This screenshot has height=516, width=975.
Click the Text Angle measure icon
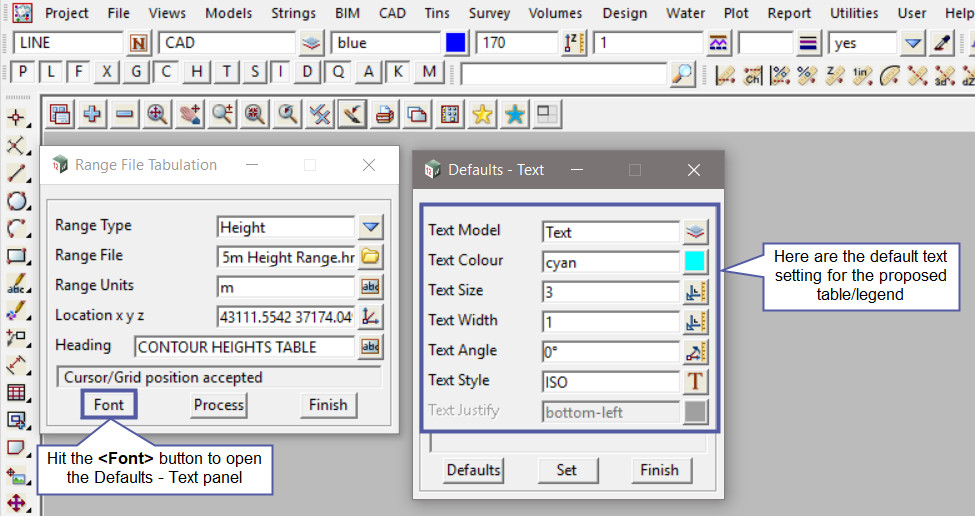click(x=695, y=351)
